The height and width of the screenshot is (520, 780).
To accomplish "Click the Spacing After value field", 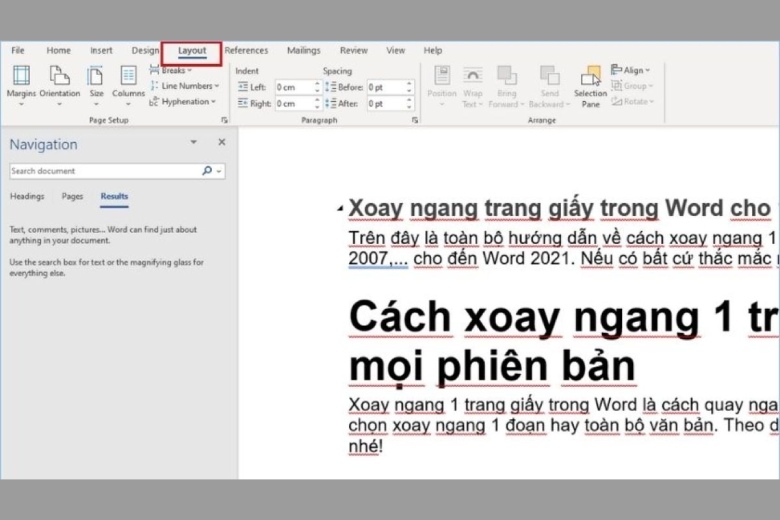I will coord(386,104).
